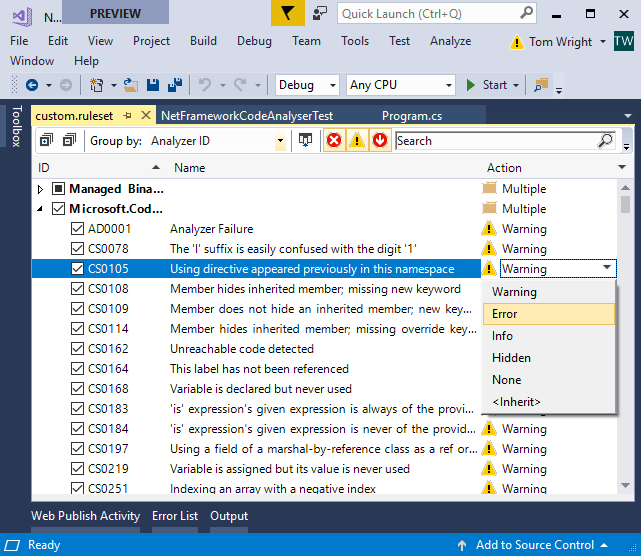
Task: Select Error in the action dropdown list
Action: click(549, 314)
